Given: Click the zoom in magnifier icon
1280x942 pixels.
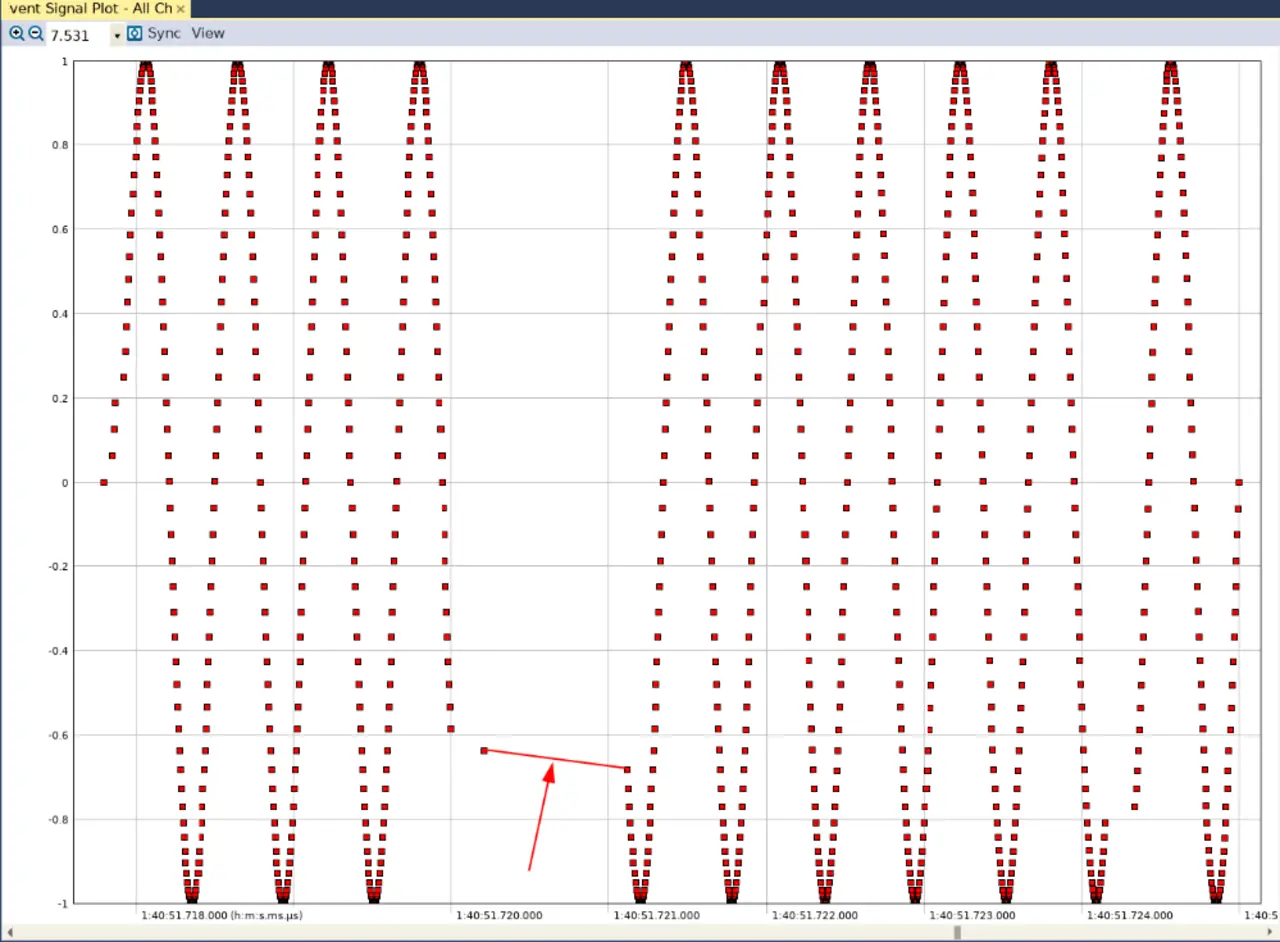Looking at the screenshot, I should coord(16,34).
